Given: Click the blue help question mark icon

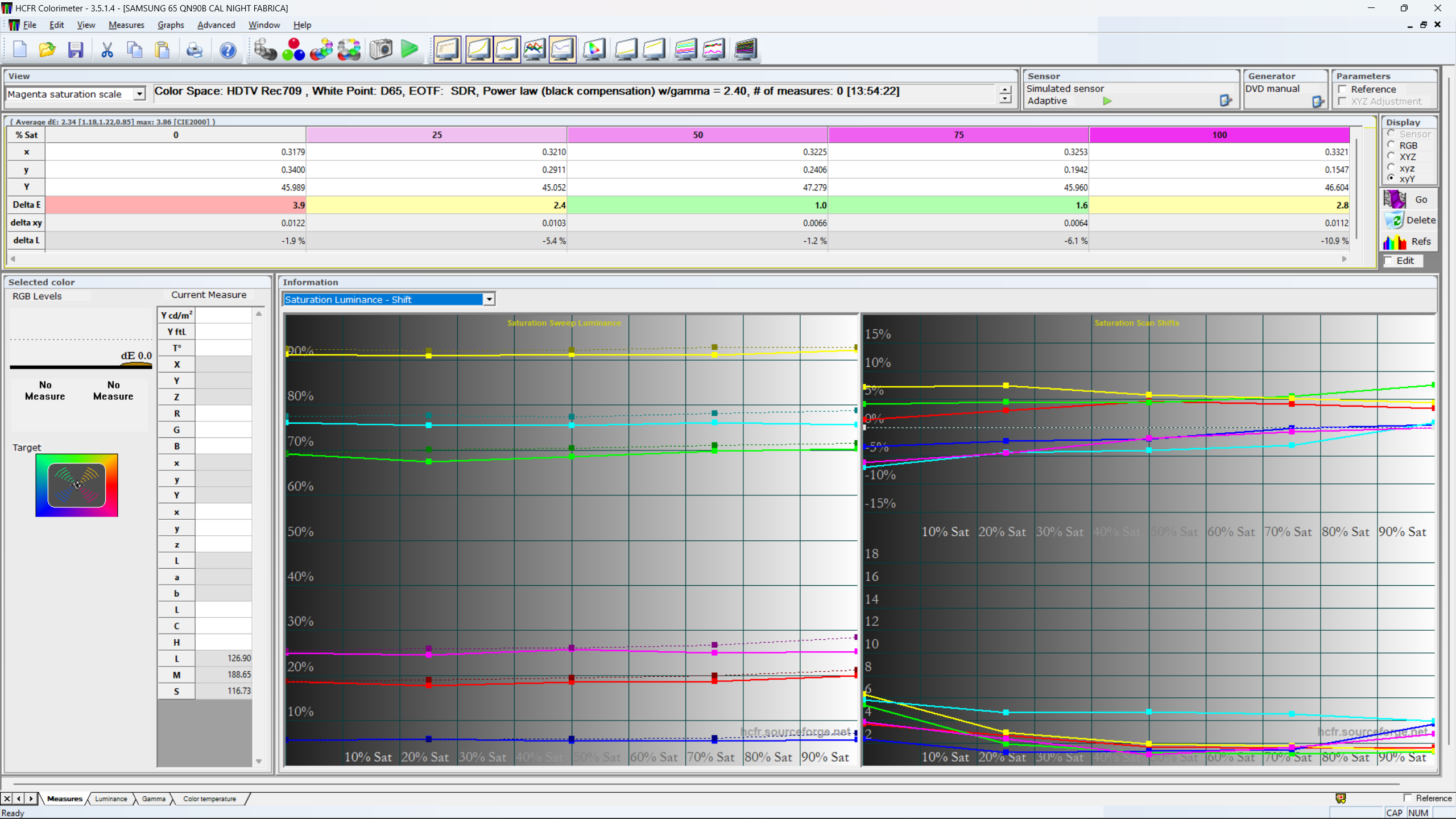Looking at the screenshot, I should (227, 49).
